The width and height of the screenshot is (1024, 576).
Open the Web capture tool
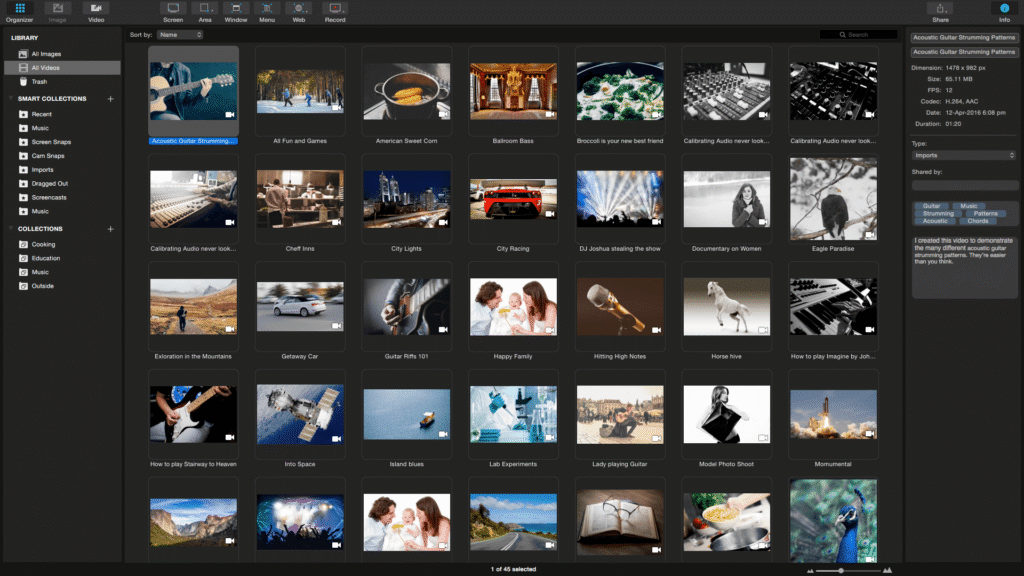pyautogui.click(x=298, y=11)
